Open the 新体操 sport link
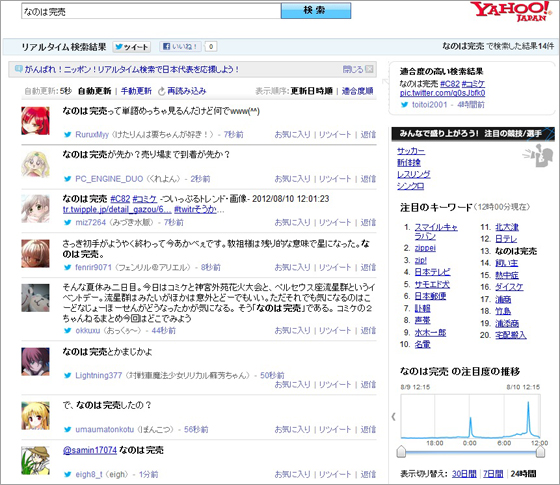The width and height of the screenshot is (560, 485). click(409, 163)
